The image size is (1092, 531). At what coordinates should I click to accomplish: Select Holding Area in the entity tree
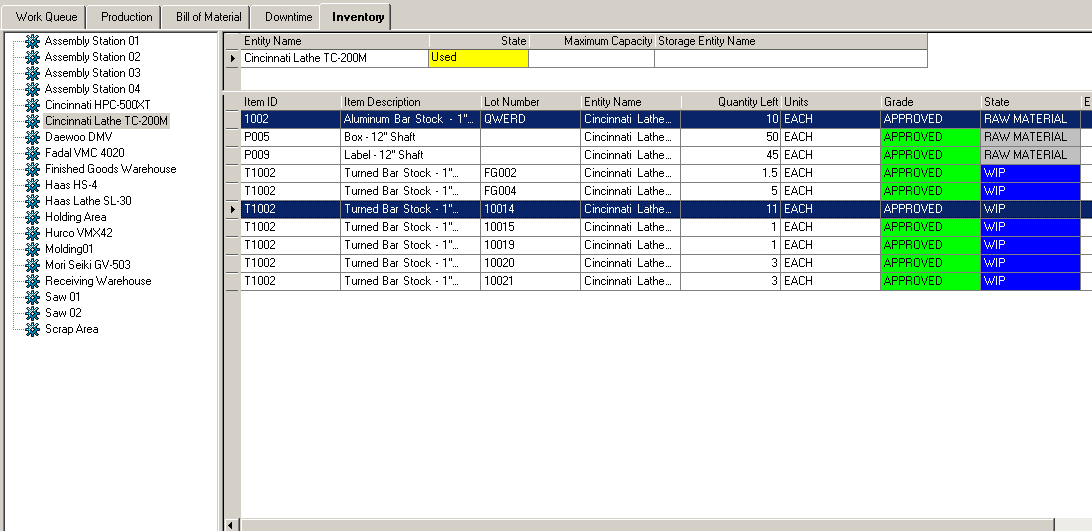tap(75, 217)
